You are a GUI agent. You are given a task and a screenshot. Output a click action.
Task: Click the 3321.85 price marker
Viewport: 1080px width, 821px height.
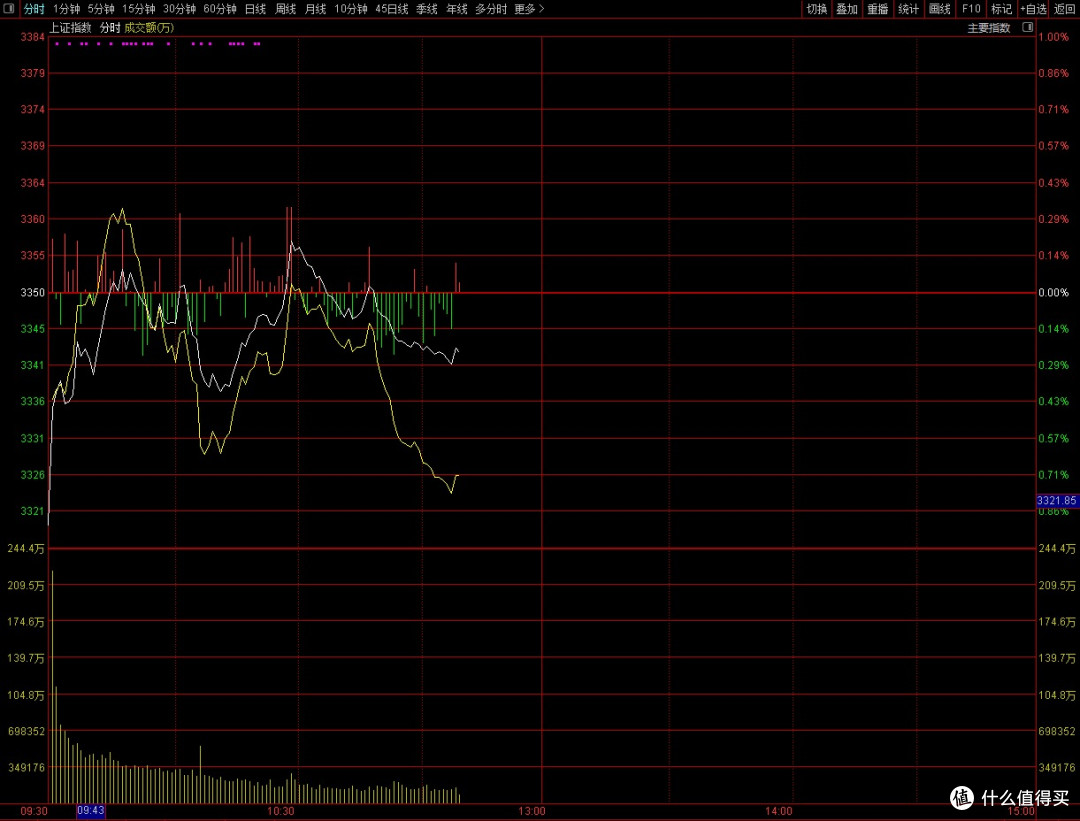[x=1057, y=501]
